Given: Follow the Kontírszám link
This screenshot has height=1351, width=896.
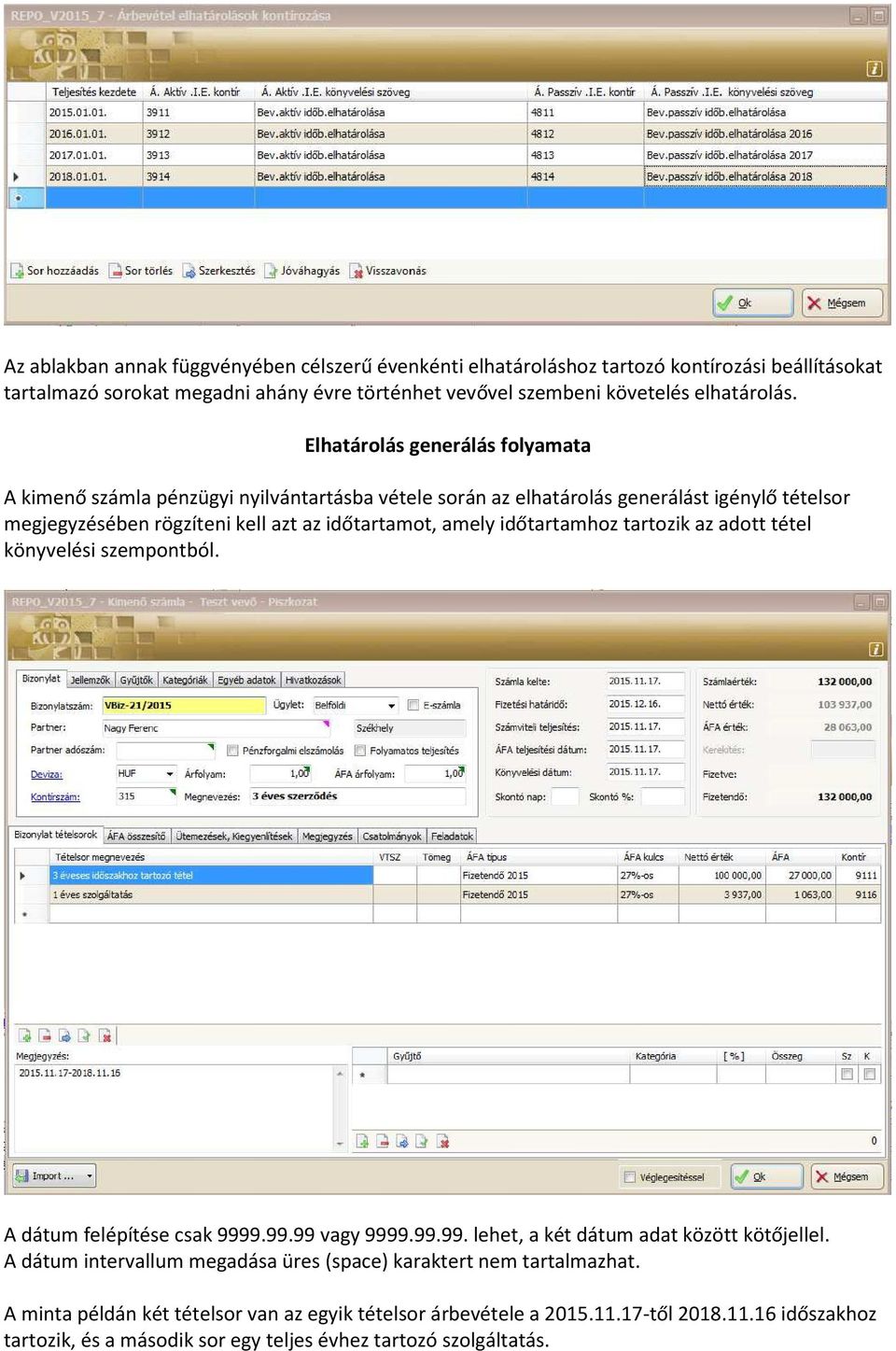Looking at the screenshot, I should (x=55, y=796).
